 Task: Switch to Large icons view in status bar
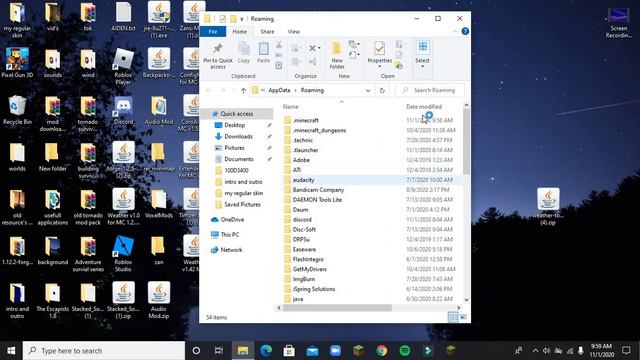point(463,317)
